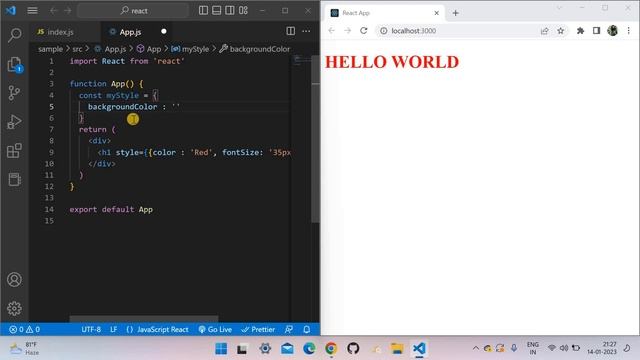
Task: Split the editor to the right
Action: pyautogui.click(x=291, y=31)
